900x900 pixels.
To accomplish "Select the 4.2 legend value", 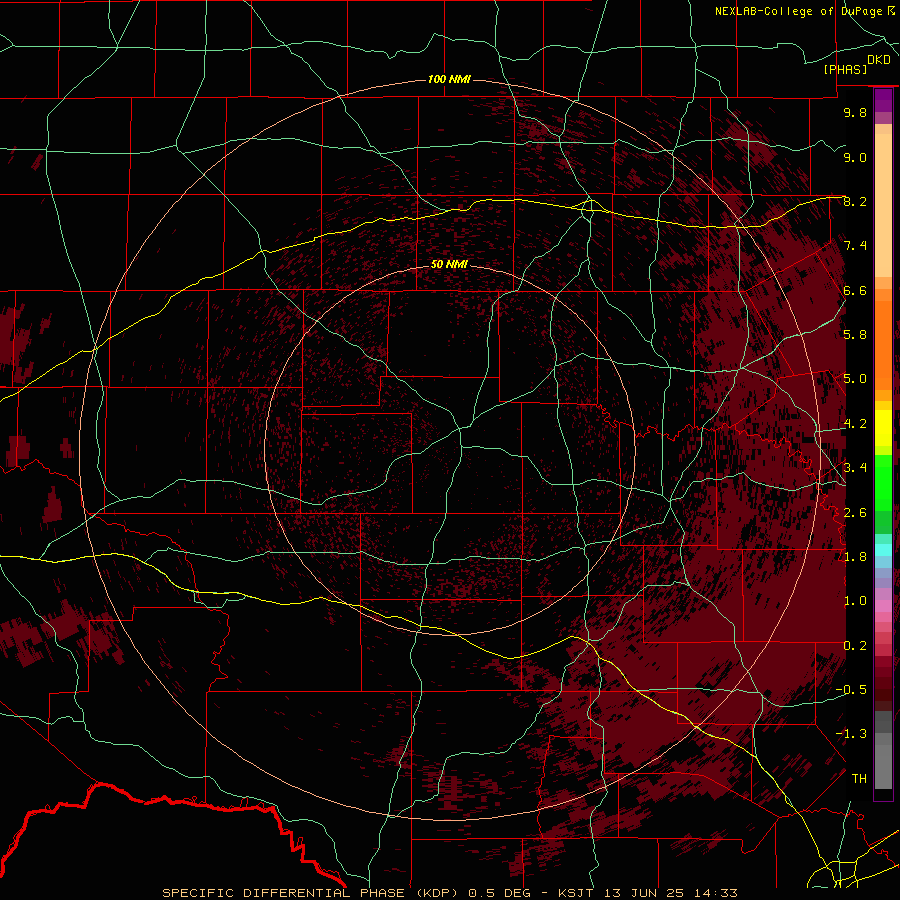I will pos(855,424).
